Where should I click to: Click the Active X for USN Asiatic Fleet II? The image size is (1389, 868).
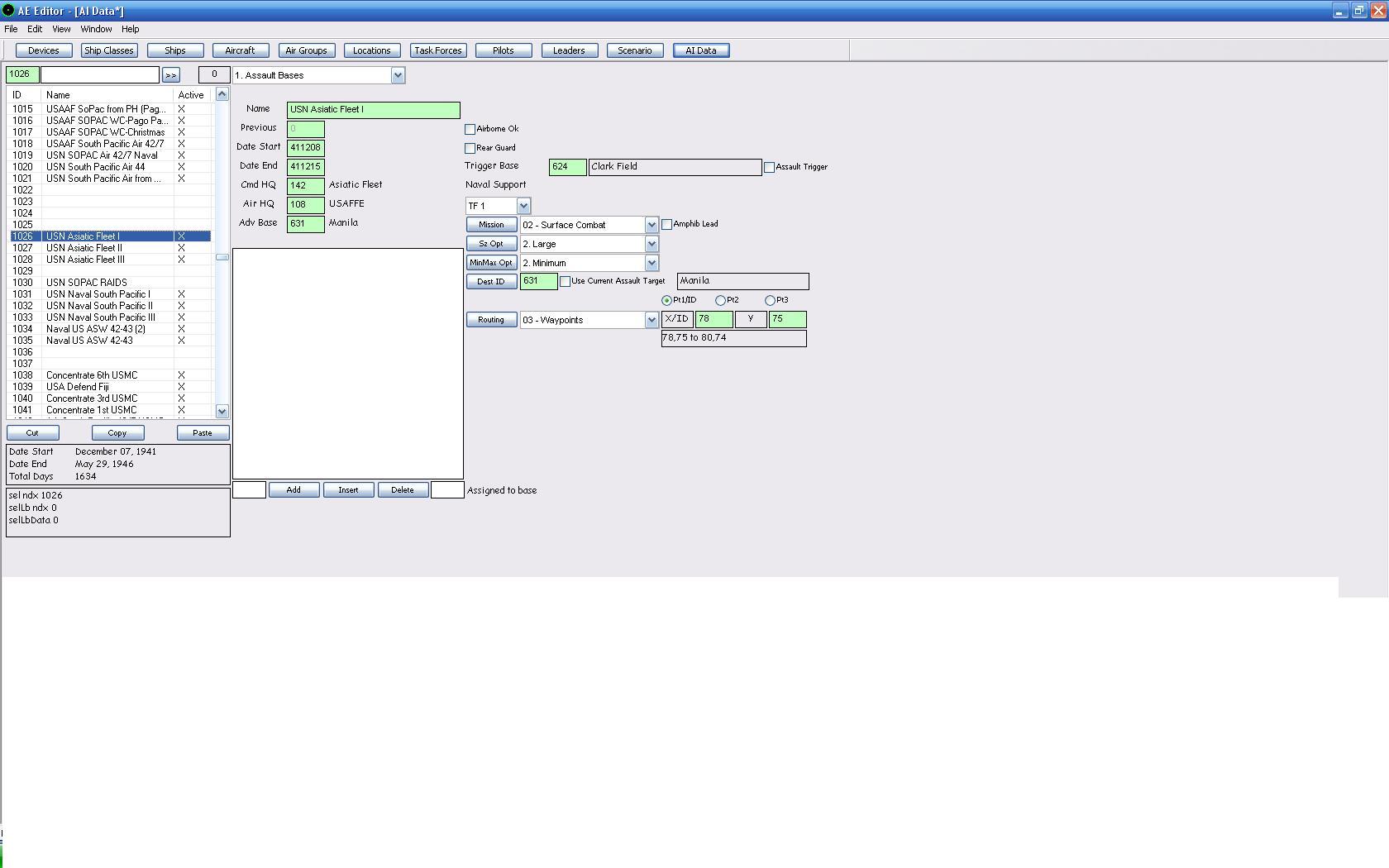182,248
